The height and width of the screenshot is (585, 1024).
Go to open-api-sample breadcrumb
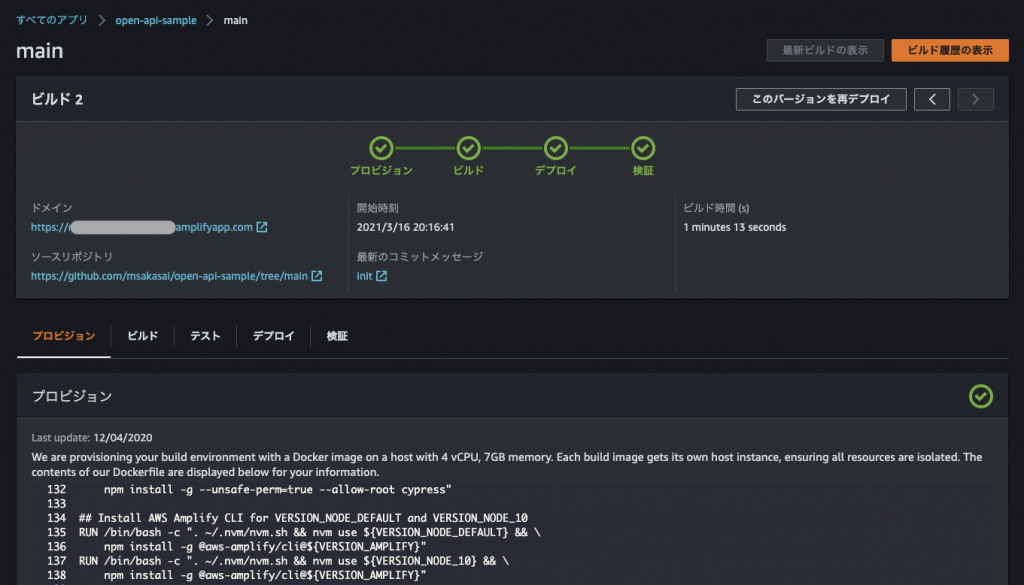pyautogui.click(x=155, y=20)
